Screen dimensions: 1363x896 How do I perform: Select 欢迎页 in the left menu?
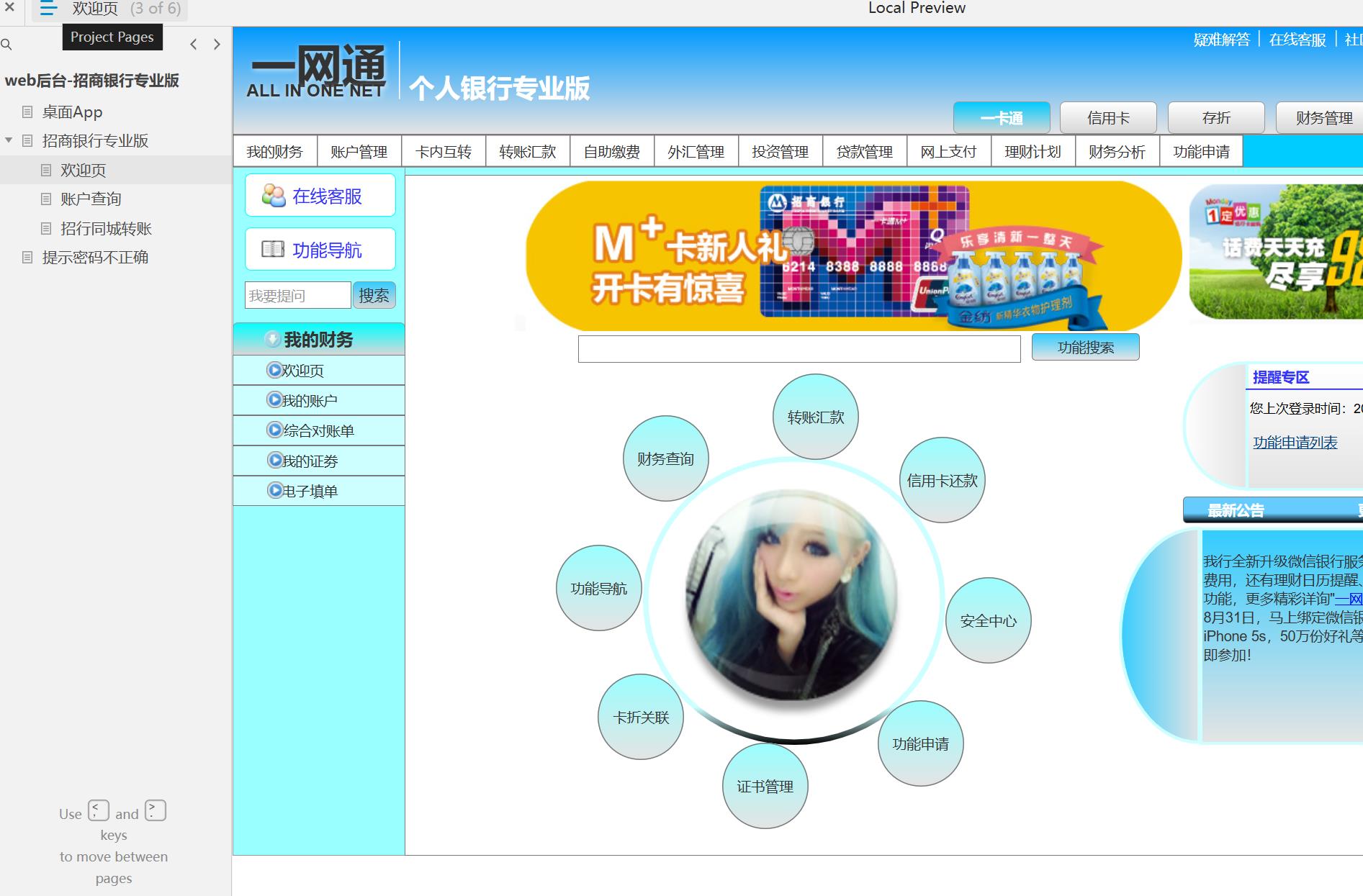click(x=319, y=370)
